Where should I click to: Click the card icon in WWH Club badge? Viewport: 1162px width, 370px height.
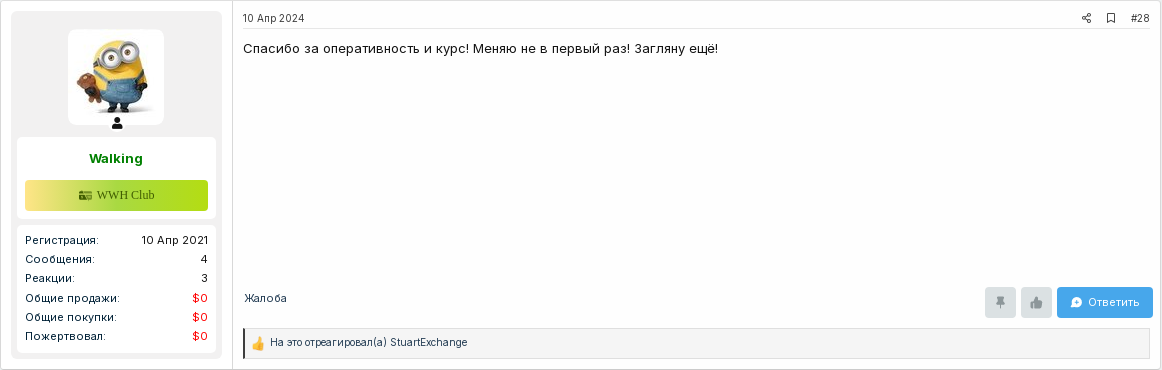point(85,196)
